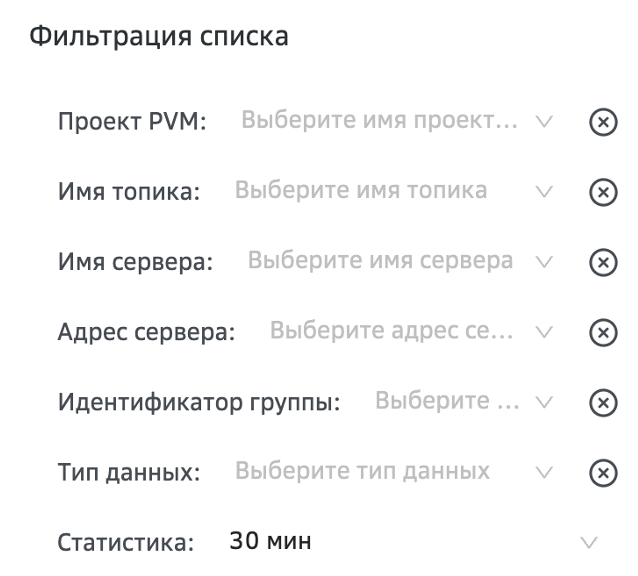Open the Адрес сервера dropdown arrow
Image resolution: width=638 pixels, height=576 pixels.
[x=544, y=332]
